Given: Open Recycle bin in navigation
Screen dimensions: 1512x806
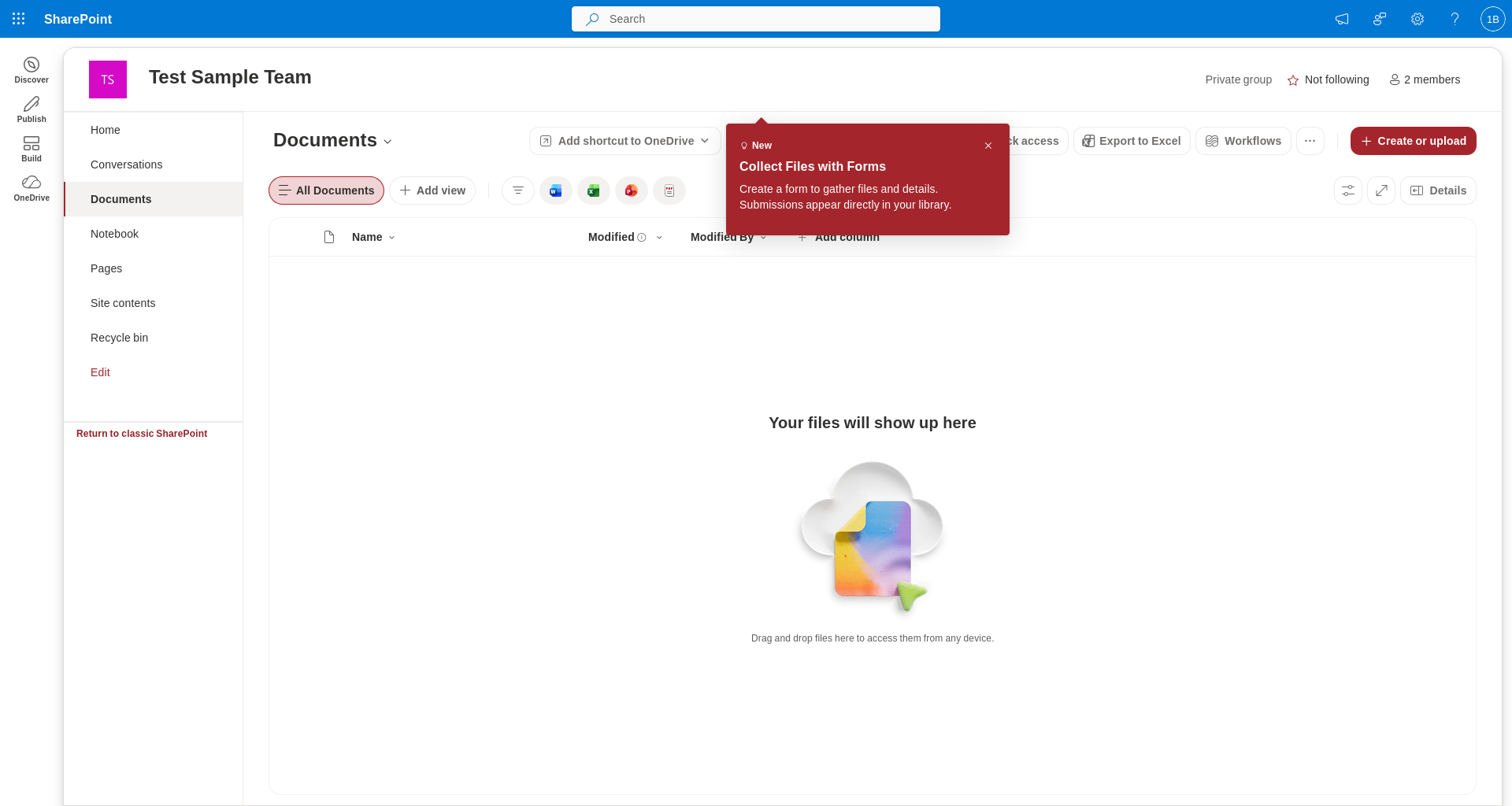Looking at the screenshot, I should pyautogui.click(x=154, y=338).
